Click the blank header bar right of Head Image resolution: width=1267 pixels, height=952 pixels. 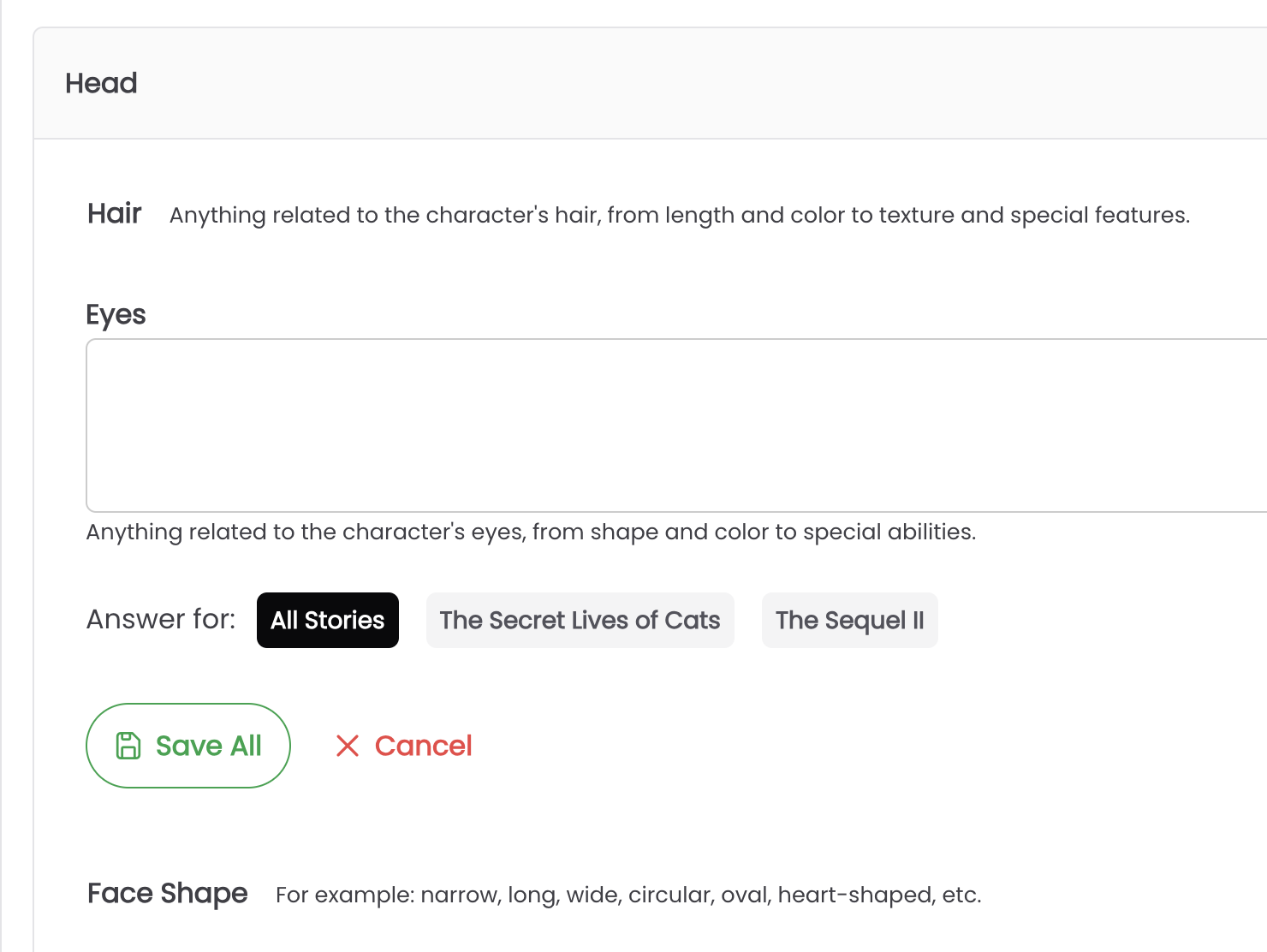pyautogui.click(x=685, y=83)
